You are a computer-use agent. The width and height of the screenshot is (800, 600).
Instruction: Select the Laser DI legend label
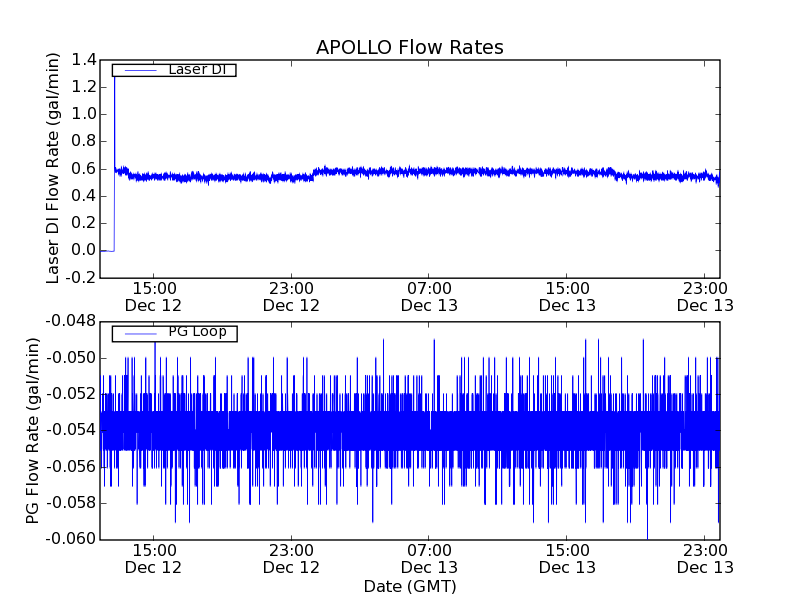(x=197, y=69)
